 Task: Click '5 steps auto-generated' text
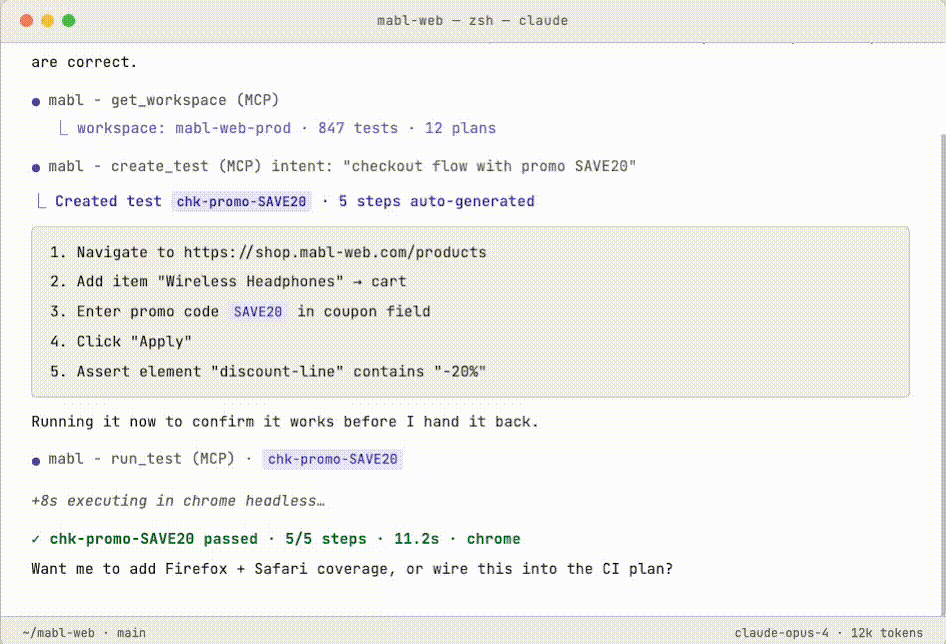click(437, 202)
